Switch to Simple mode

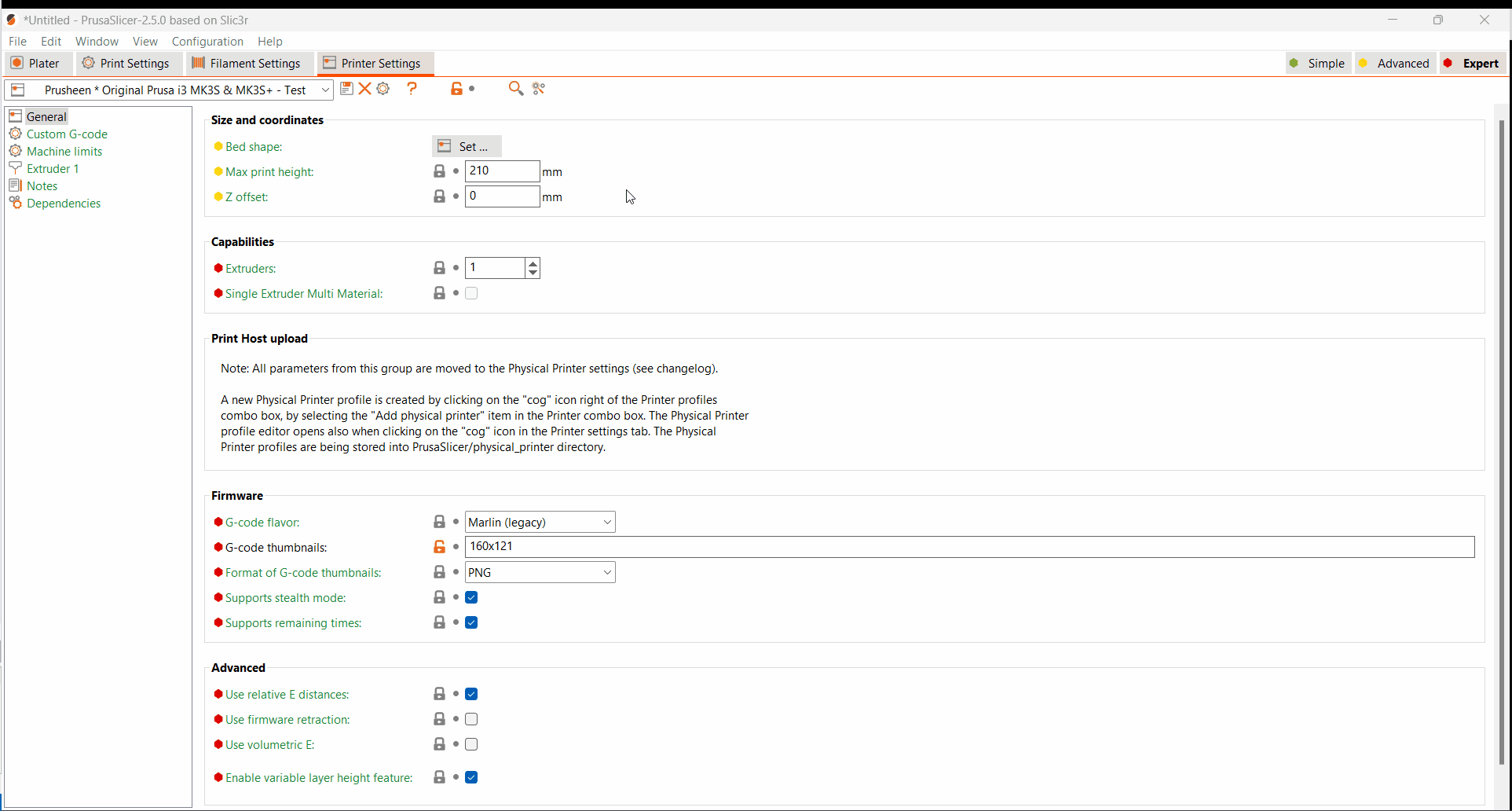pos(1325,63)
